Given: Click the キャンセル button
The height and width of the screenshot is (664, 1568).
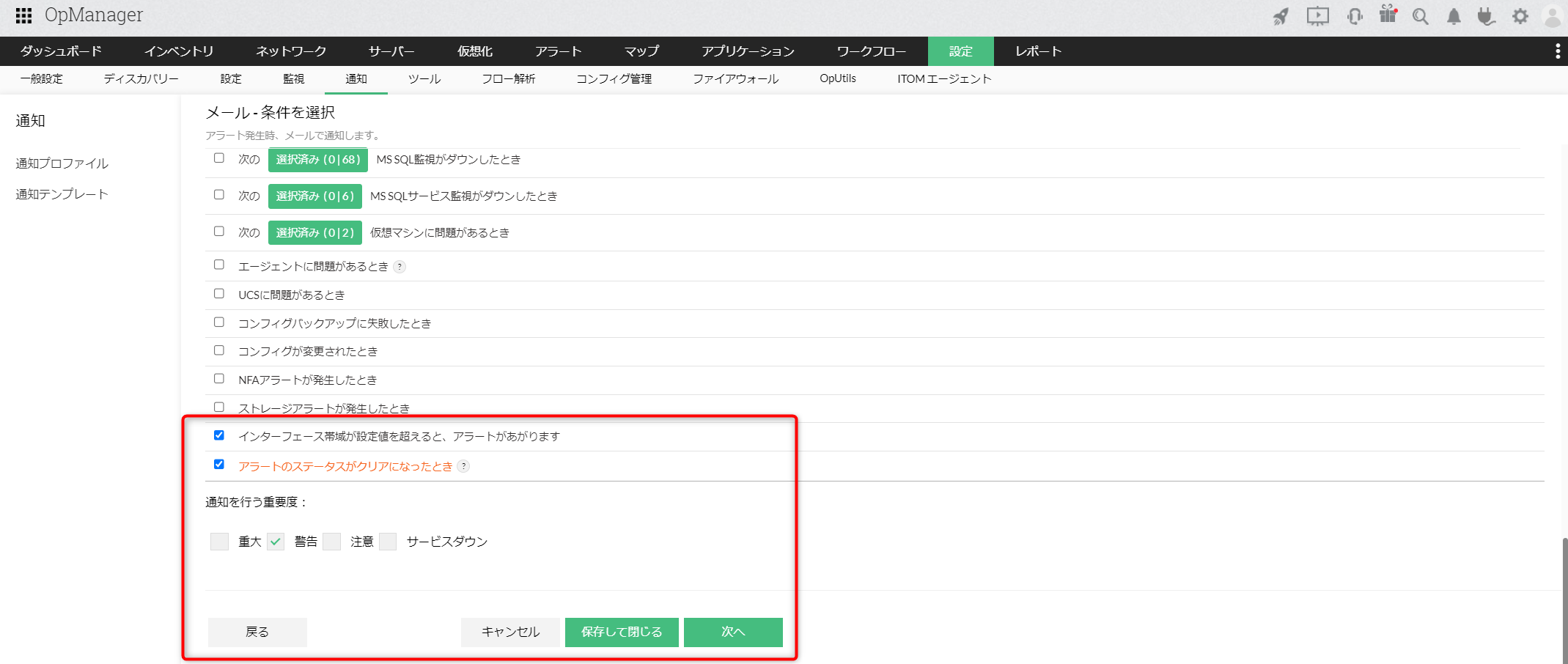Looking at the screenshot, I should tap(510, 632).
